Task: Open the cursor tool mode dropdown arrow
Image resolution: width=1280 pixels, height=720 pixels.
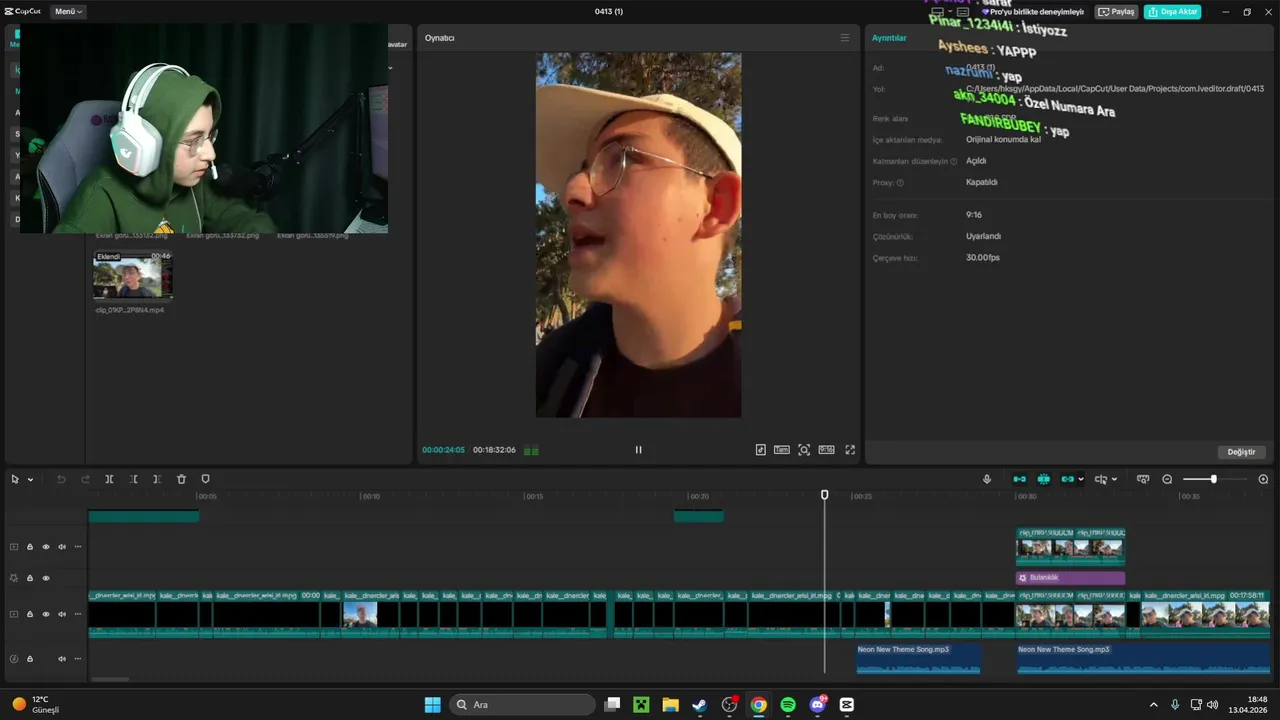Action: pyautogui.click(x=30, y=480)
